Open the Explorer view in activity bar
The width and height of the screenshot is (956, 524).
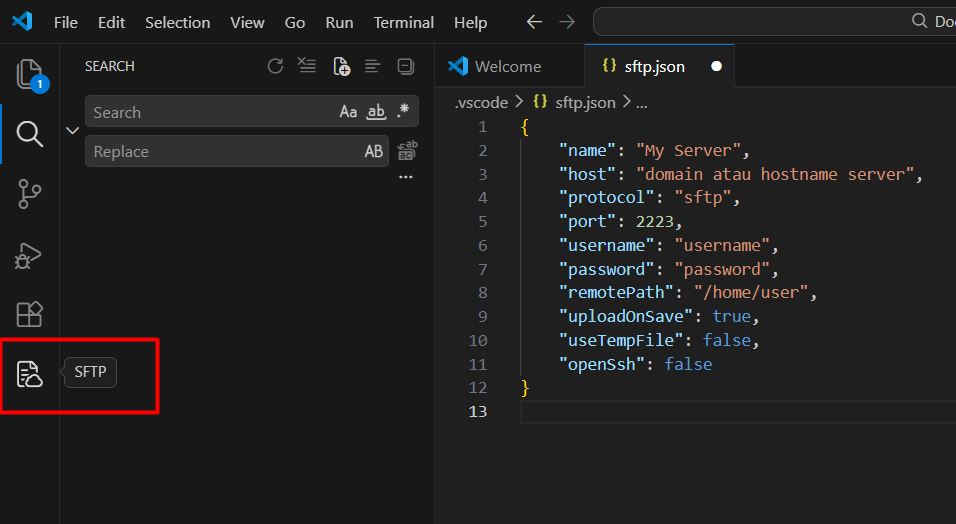(30, 73)
